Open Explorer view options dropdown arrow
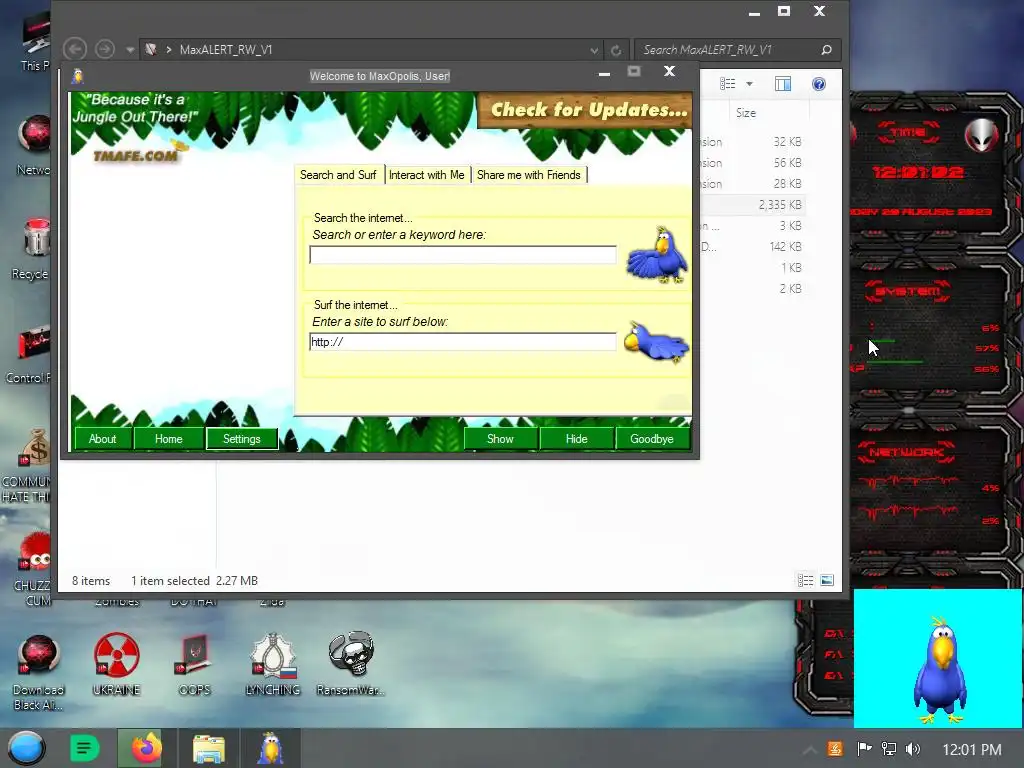 click(x=750, y=84)
